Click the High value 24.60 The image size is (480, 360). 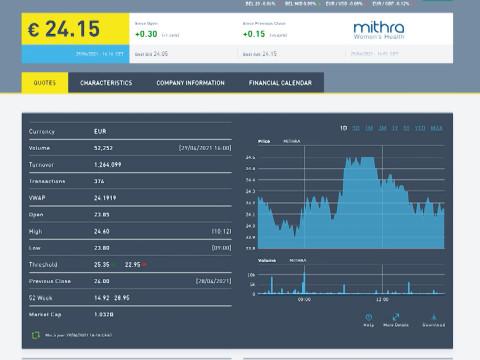(x=102, y=231)
